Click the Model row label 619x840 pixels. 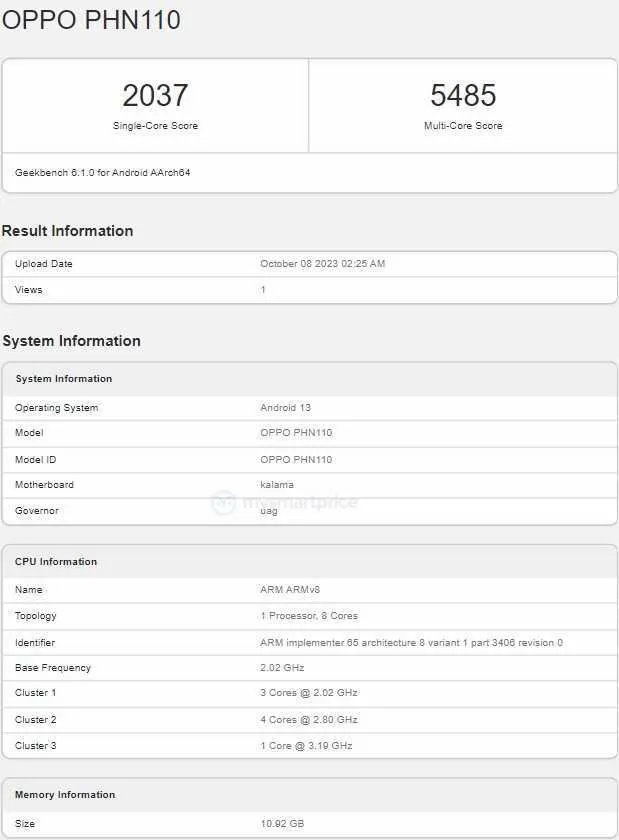[29, 432]
